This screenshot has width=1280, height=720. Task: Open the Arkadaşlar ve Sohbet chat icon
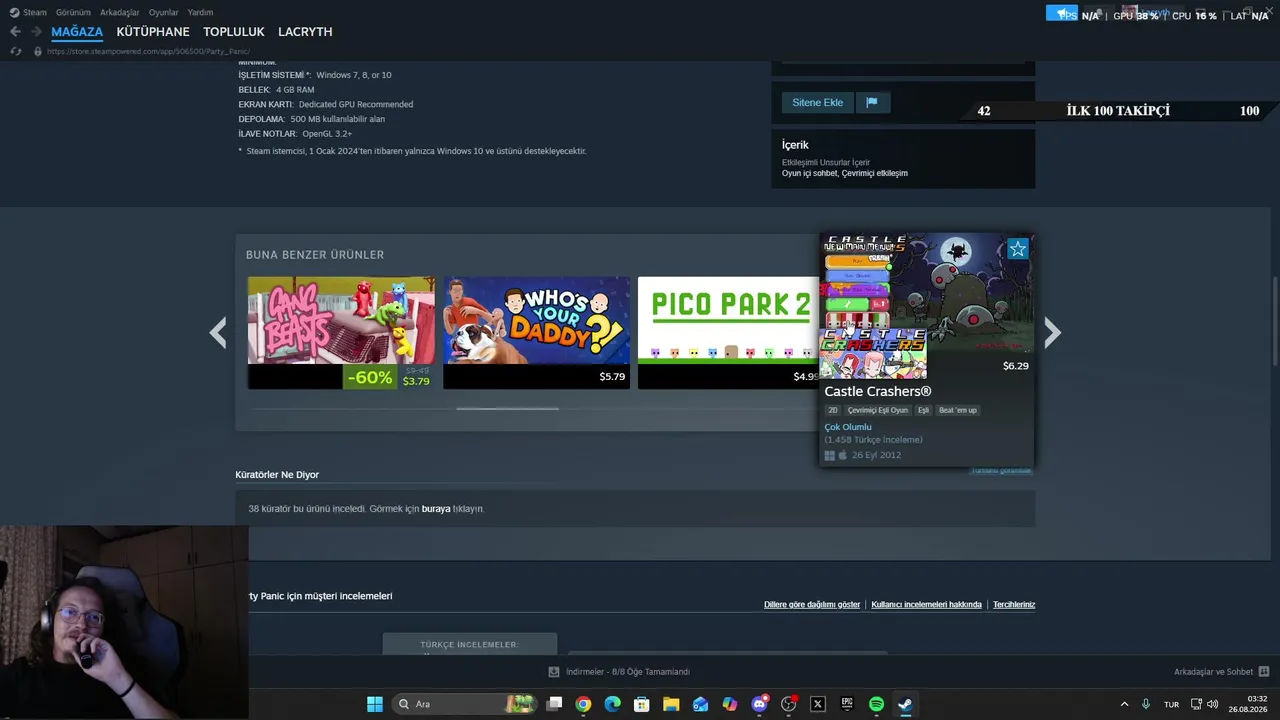click(x=1264, y=672)
